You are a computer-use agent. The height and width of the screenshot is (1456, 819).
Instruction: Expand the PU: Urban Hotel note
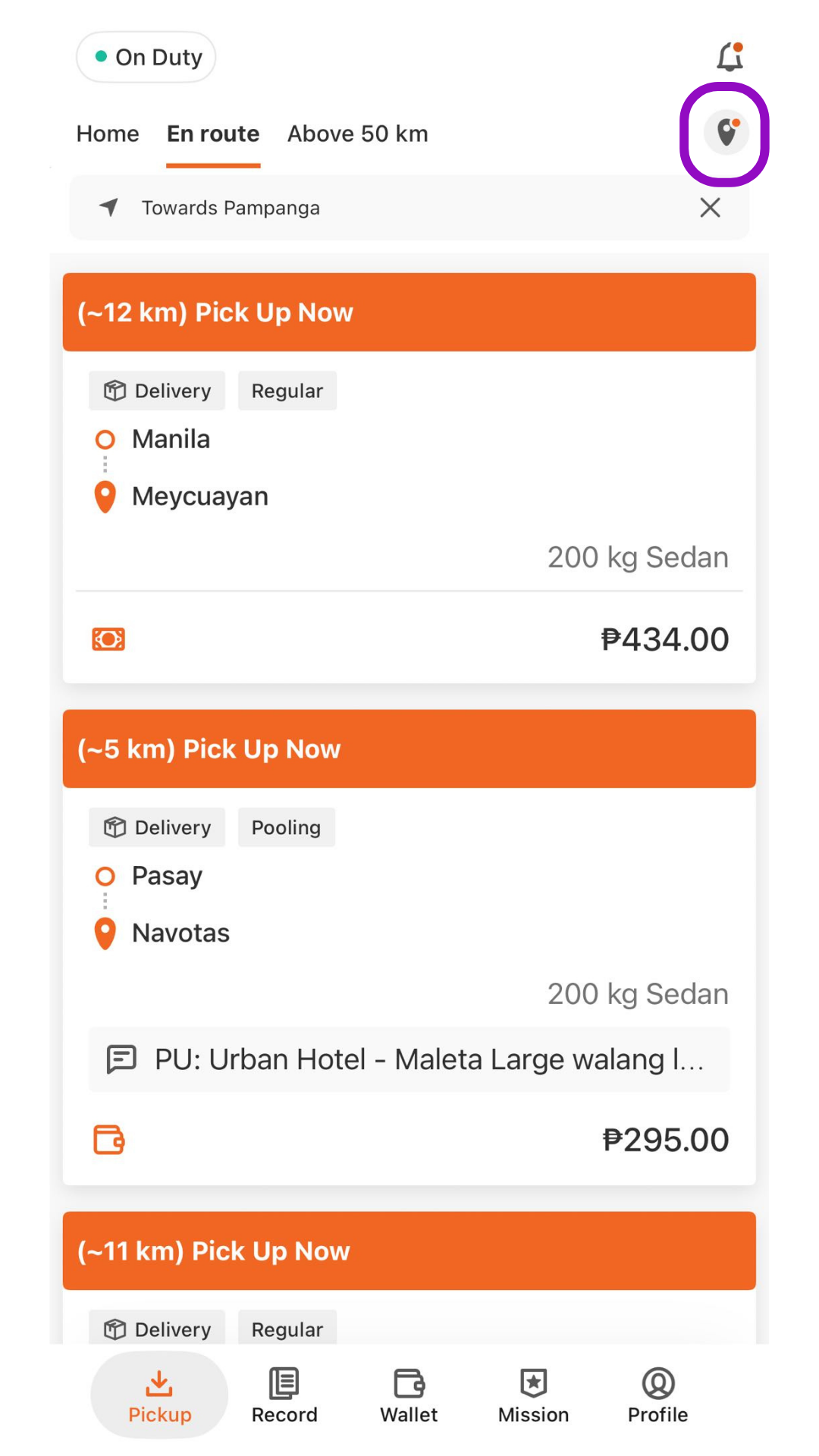pyautogui.click(x=409, y=1059)
